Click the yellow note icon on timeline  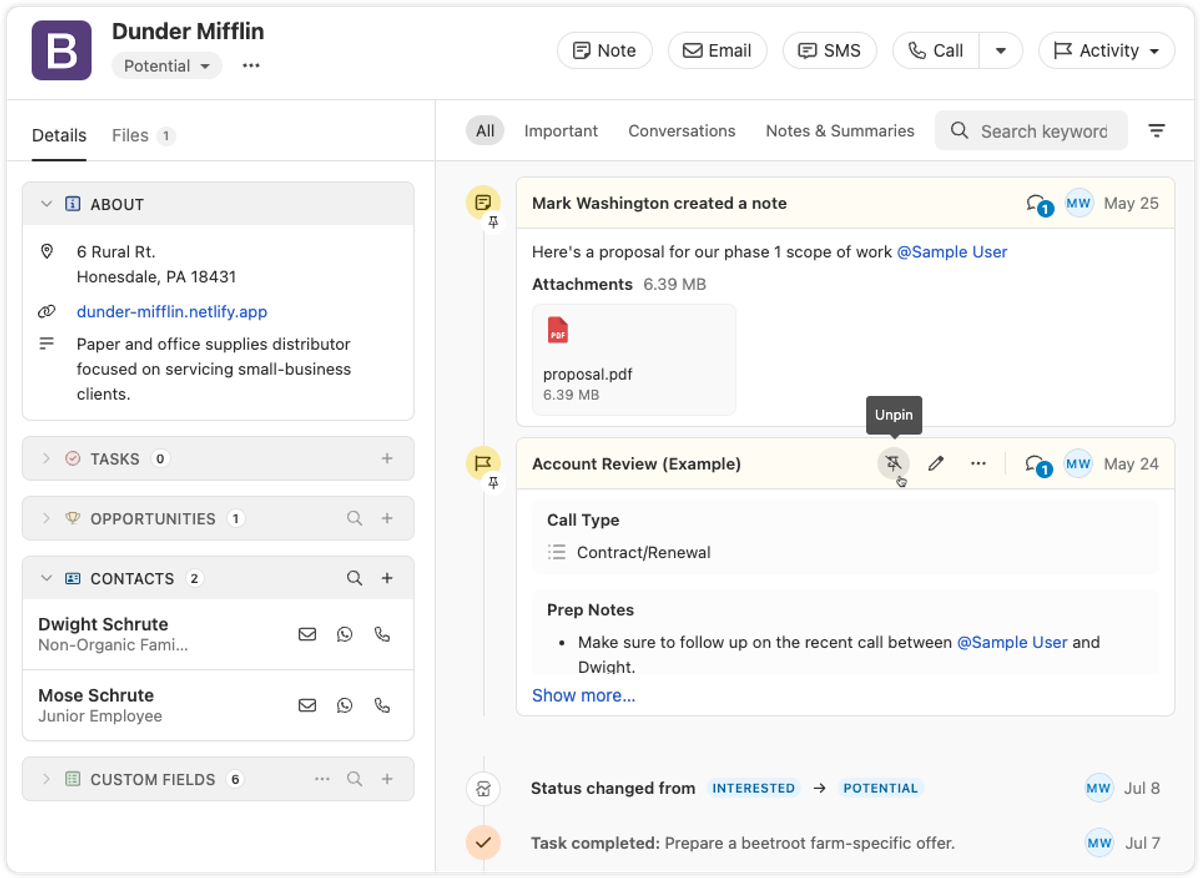483,203
